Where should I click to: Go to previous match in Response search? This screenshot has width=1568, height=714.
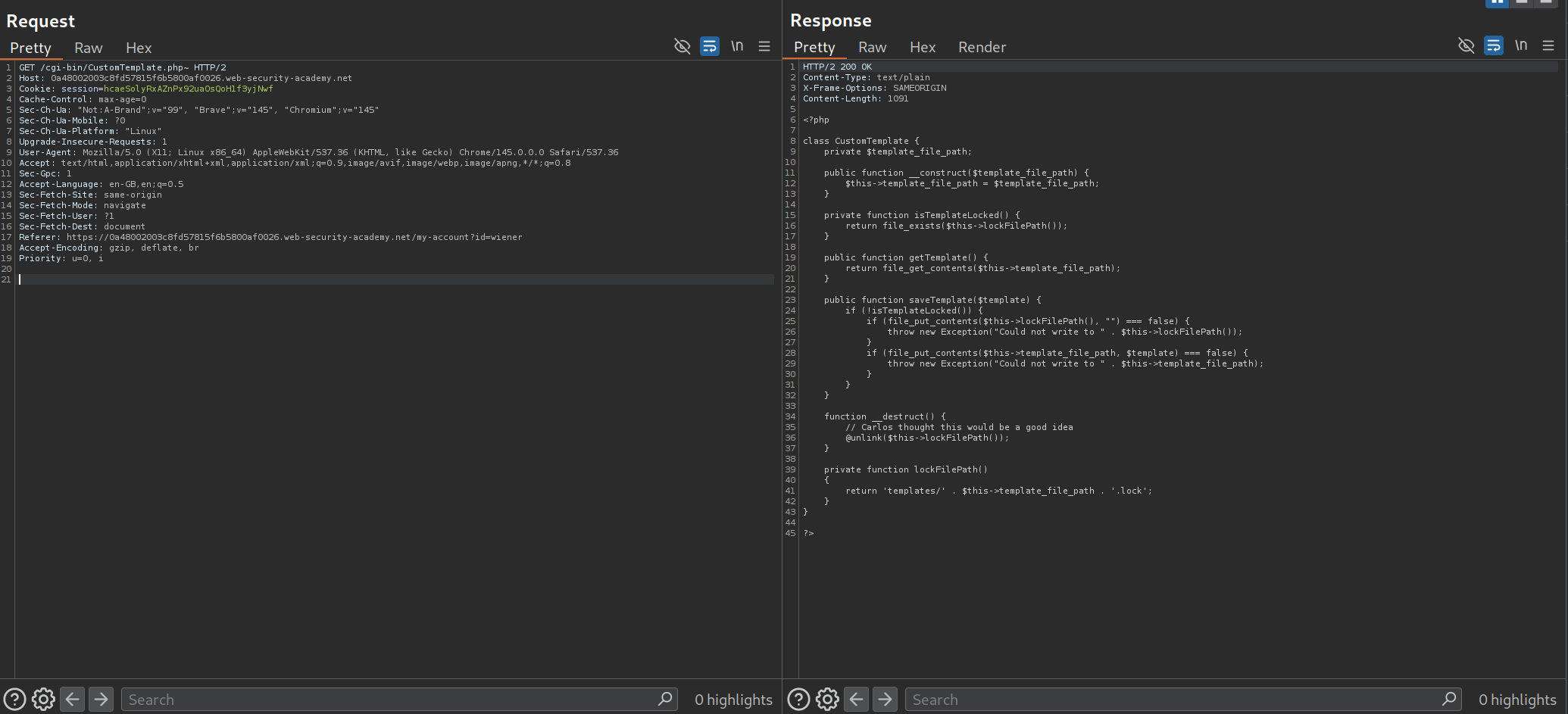pyautogui.click(x=857, y=699)
